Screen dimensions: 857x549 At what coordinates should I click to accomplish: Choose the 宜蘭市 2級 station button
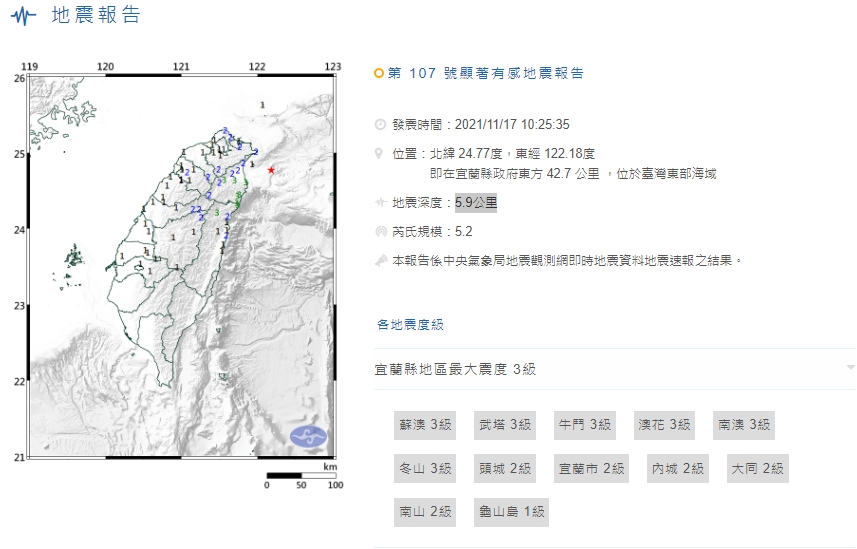(x=590, y=468)
